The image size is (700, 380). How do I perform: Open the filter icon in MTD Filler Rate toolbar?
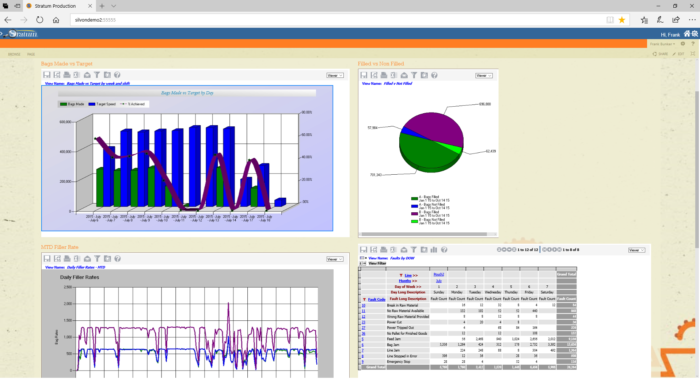(97, 259)
